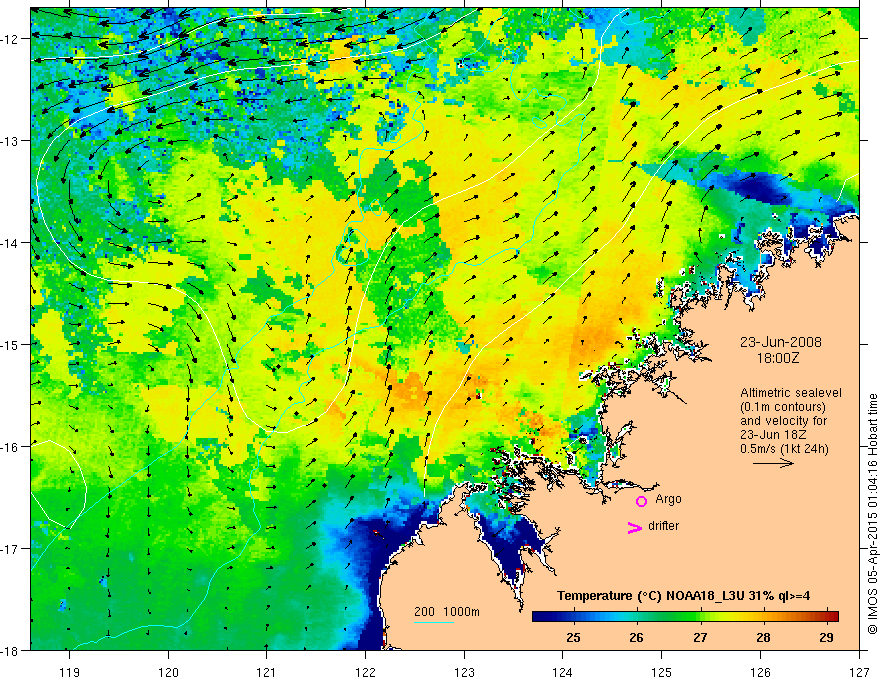
Task: Click the longitude axis label '123'
Action: pos(464,672)
